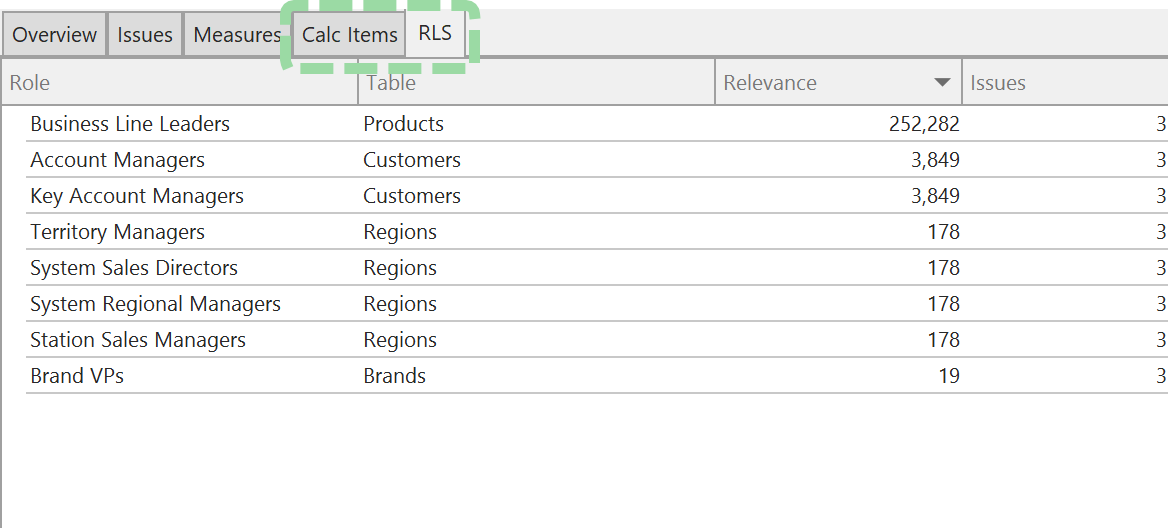Click Regions in the System Regional Managers row

(400, 304)
